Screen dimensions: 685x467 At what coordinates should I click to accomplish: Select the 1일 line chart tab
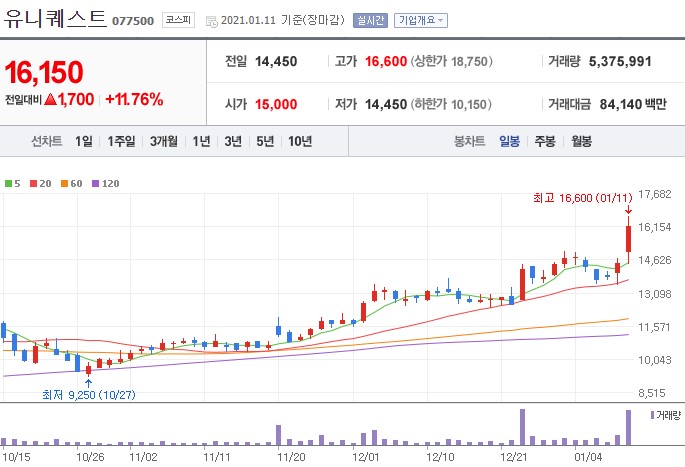84,141
